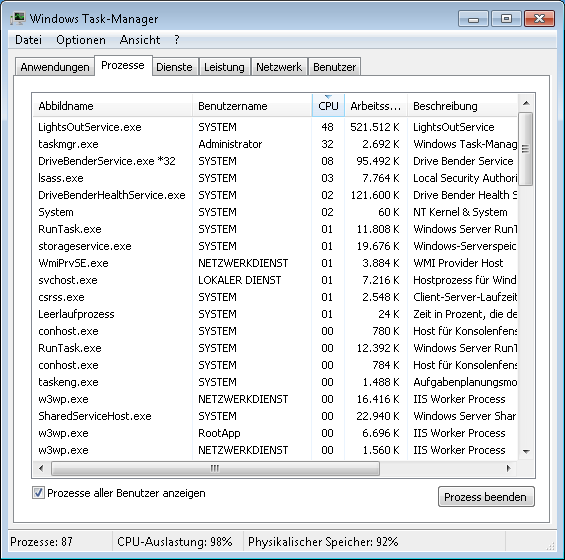Select w3wp.exe using 1.560 K
Screen dimensions: 565x560
point(275,450)
